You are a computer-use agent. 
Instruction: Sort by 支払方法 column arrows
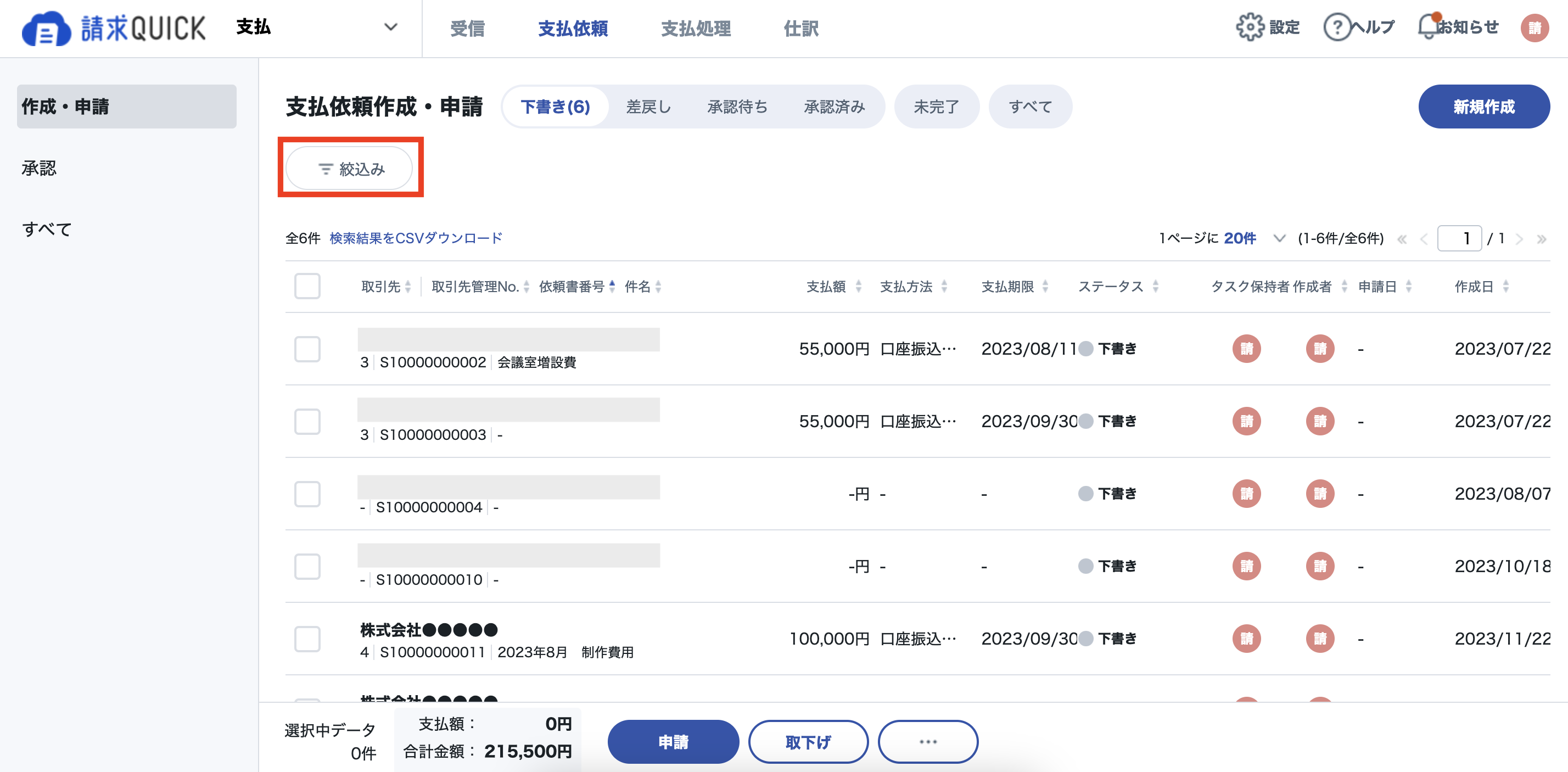(x=944, y=287)
